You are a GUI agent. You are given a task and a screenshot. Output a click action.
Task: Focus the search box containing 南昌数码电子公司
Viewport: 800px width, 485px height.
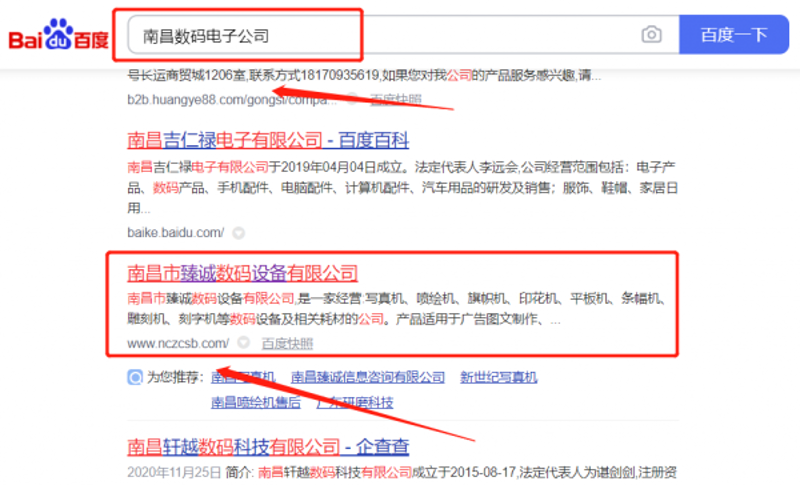pyautogui.click(x=403, y=35)
